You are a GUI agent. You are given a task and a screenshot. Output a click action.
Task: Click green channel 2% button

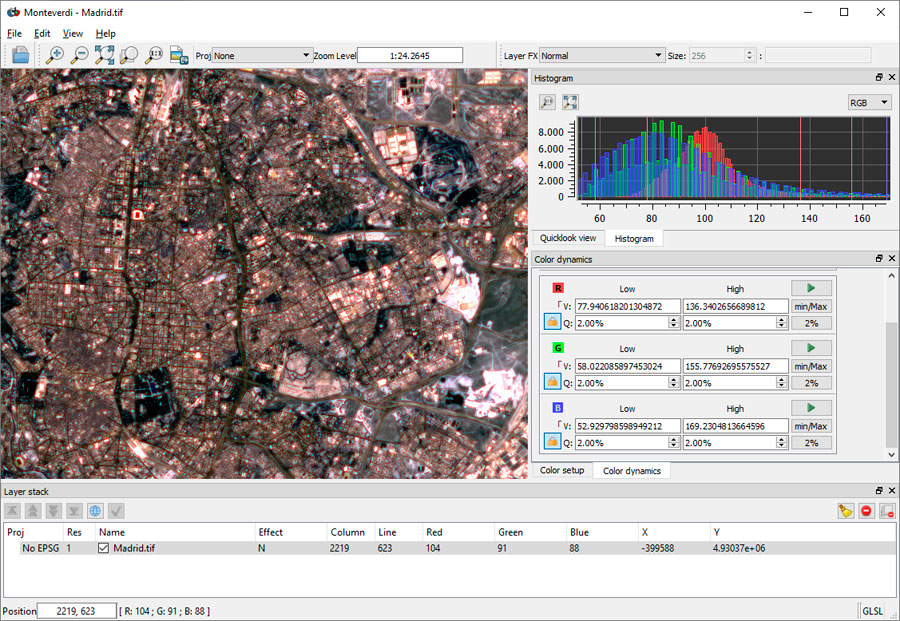[x=811, y=383]
